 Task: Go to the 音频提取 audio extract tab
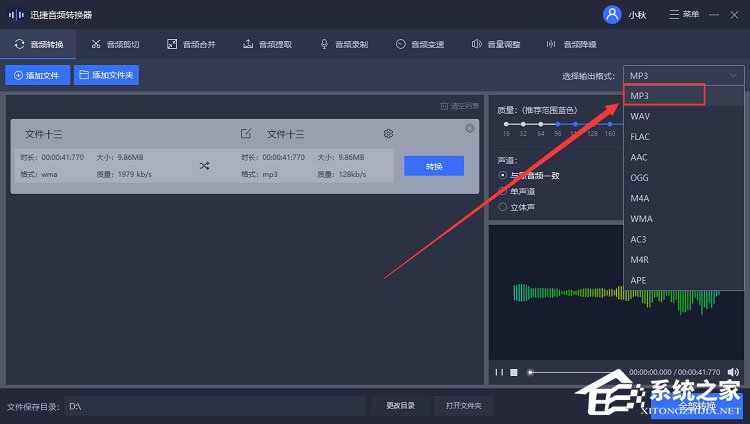pyautogui.click(x=267, y=45)
